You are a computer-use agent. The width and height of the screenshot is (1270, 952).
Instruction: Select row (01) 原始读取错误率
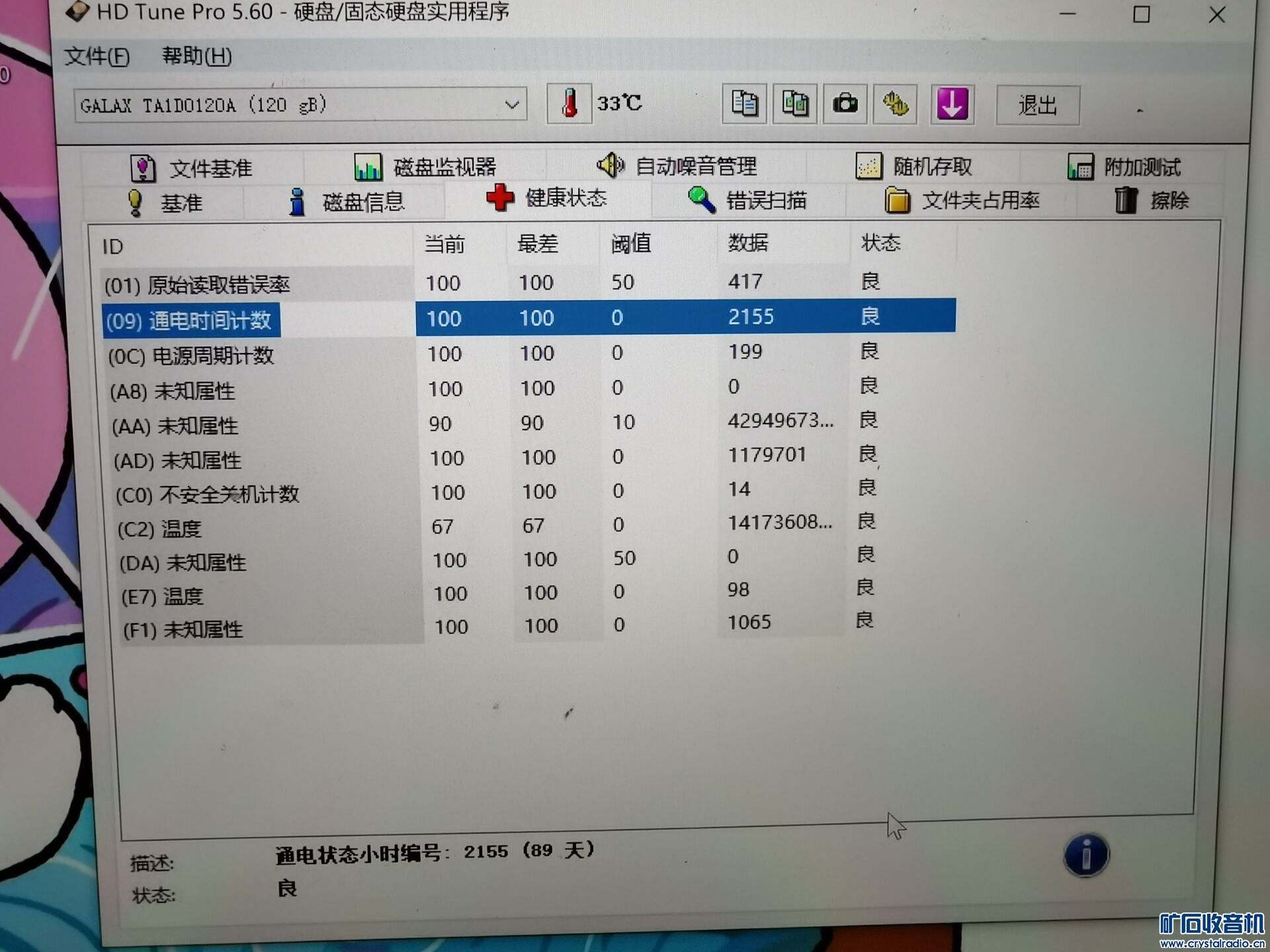[527, 283]
